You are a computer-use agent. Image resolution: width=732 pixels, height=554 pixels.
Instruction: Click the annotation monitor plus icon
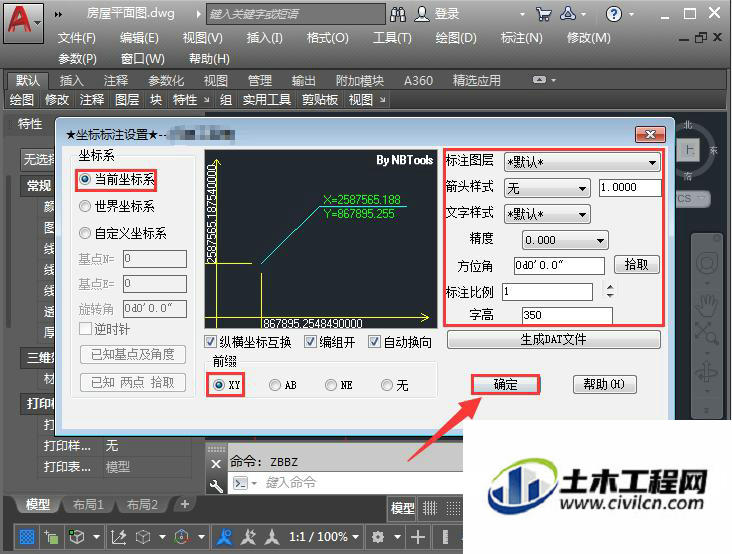[418, 537]
